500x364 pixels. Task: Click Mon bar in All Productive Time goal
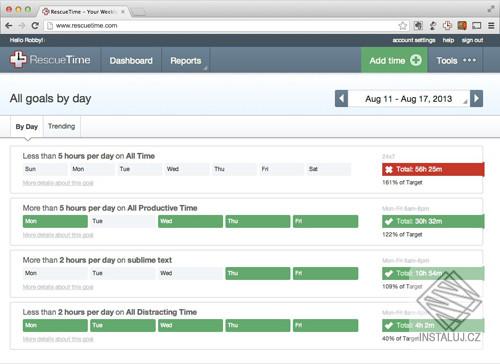pyautogui.click(x=55, y=221)
